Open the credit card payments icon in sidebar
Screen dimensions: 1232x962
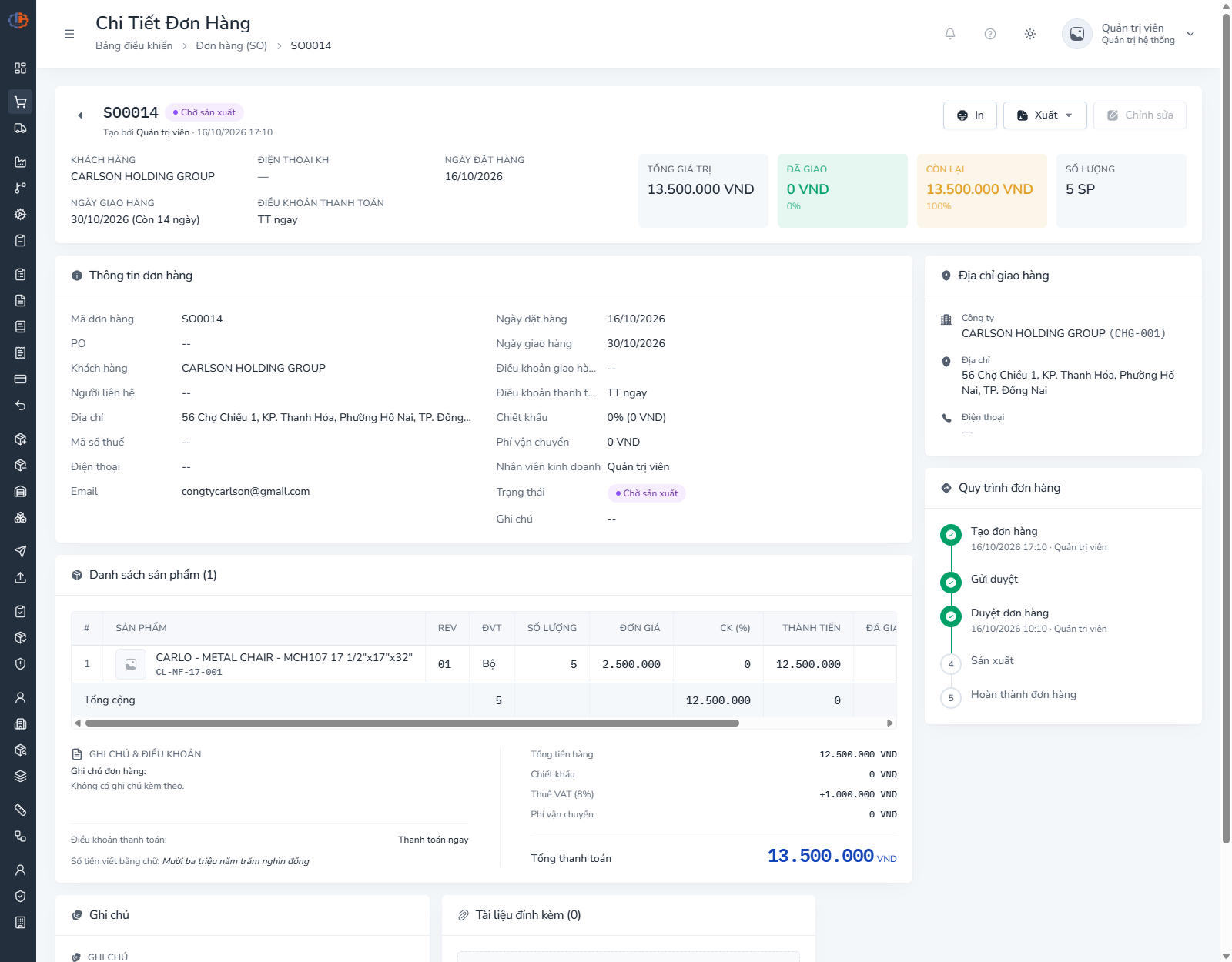[20, 379]
